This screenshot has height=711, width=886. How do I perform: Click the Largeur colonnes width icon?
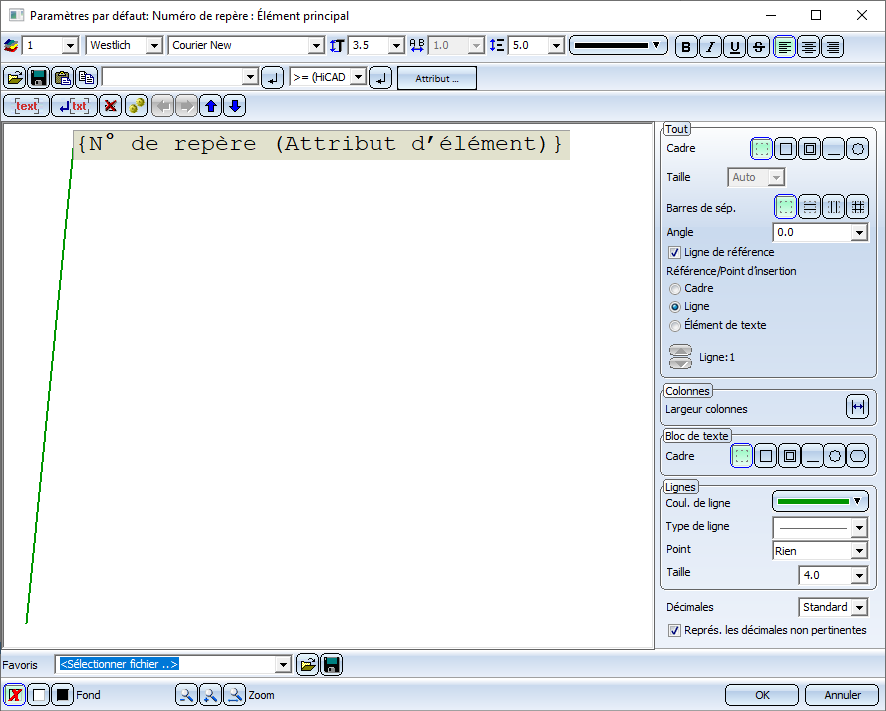(857, 408)
